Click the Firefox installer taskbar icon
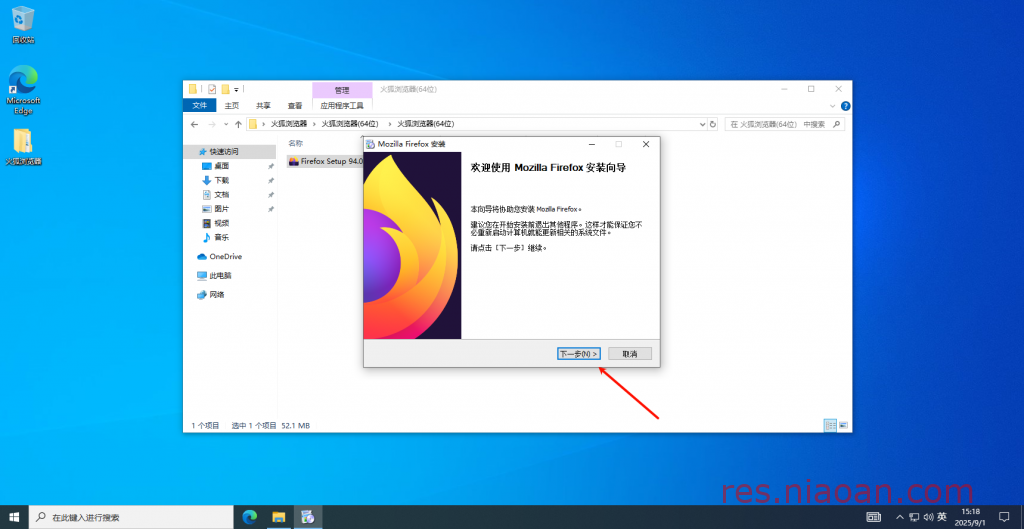Viewport: 1024px width, 529px height. point(308,517)
